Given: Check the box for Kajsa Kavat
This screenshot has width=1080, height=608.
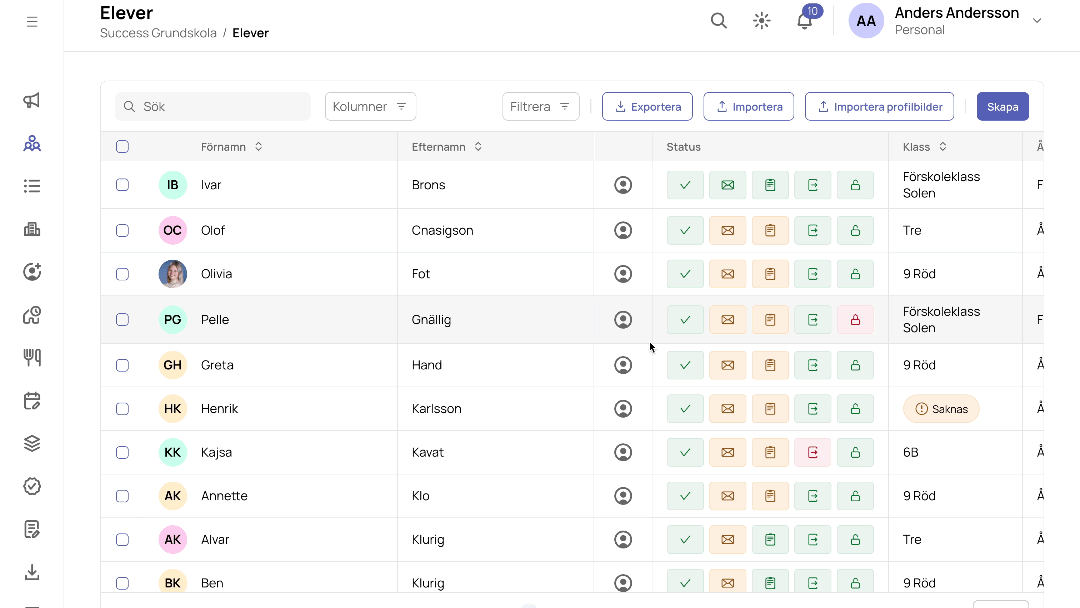Looking at the screenshot, I should coord(123,452).
